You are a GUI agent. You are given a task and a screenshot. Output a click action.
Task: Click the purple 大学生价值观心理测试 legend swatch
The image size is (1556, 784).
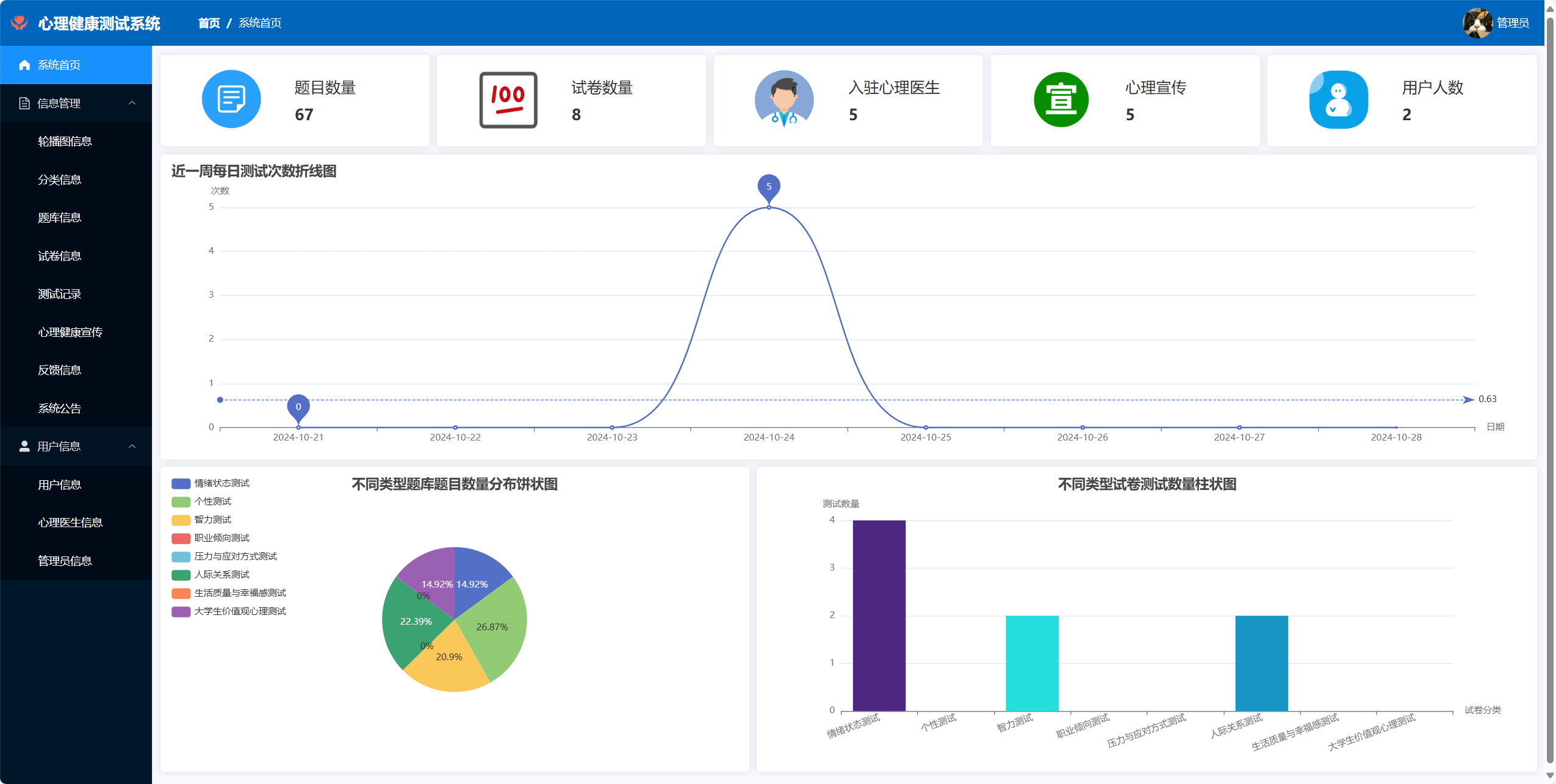tap(181, 611)
